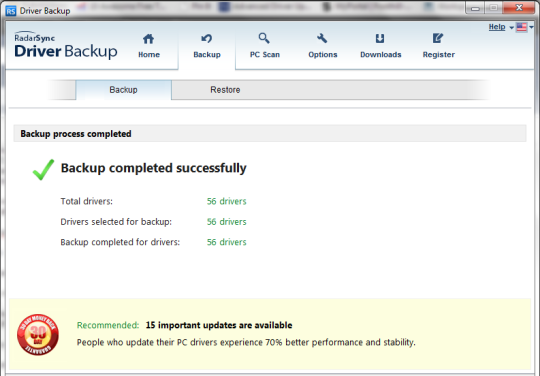Click the RadarSync Driver Backup logo

tap(66, 45)
